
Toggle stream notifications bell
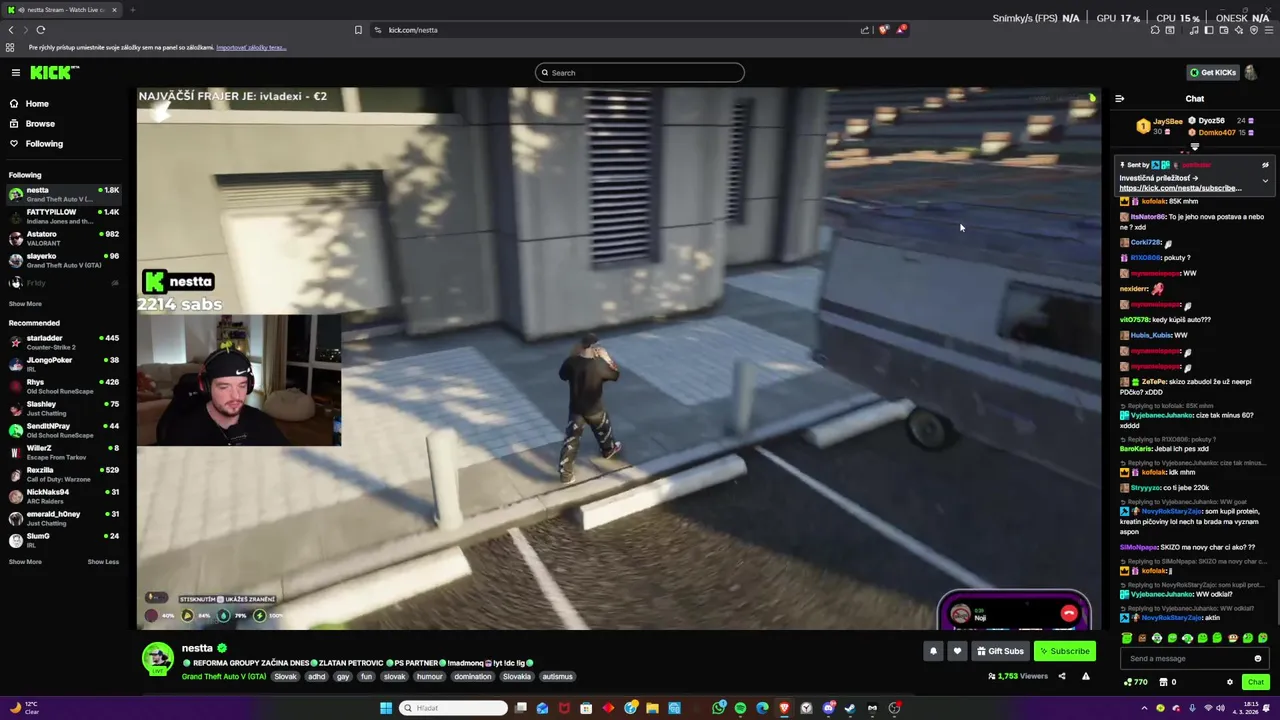tap(933, 651)
